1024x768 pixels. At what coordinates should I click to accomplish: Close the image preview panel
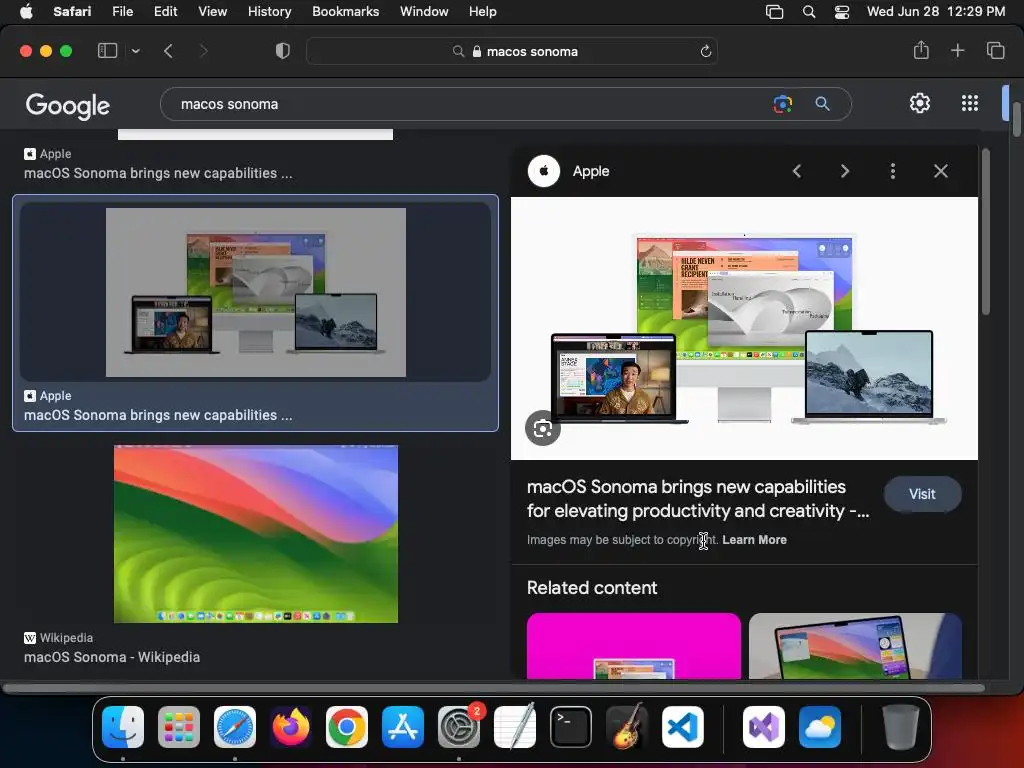click(x=940, y=171)
